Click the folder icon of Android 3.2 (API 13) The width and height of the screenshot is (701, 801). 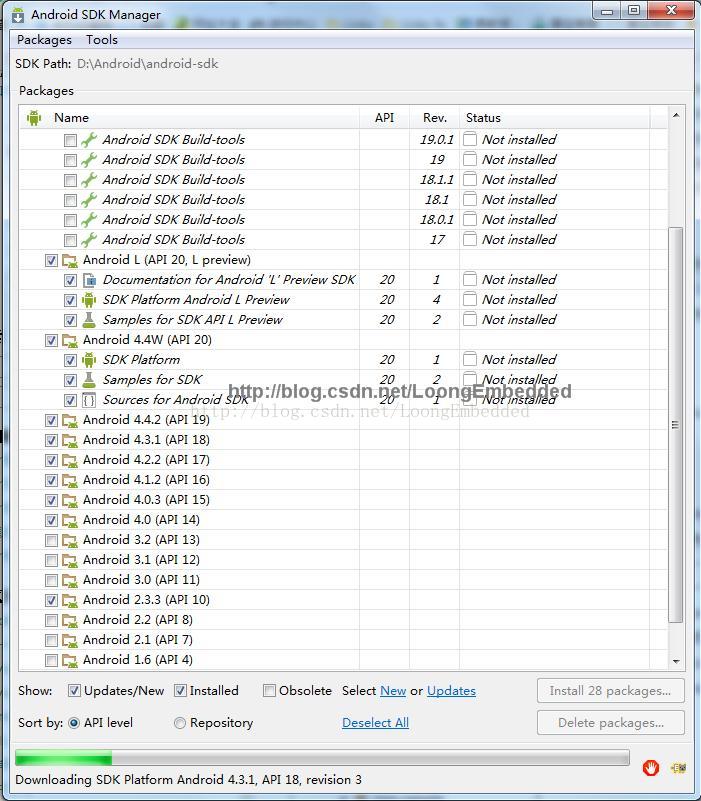tap(69, 540)
